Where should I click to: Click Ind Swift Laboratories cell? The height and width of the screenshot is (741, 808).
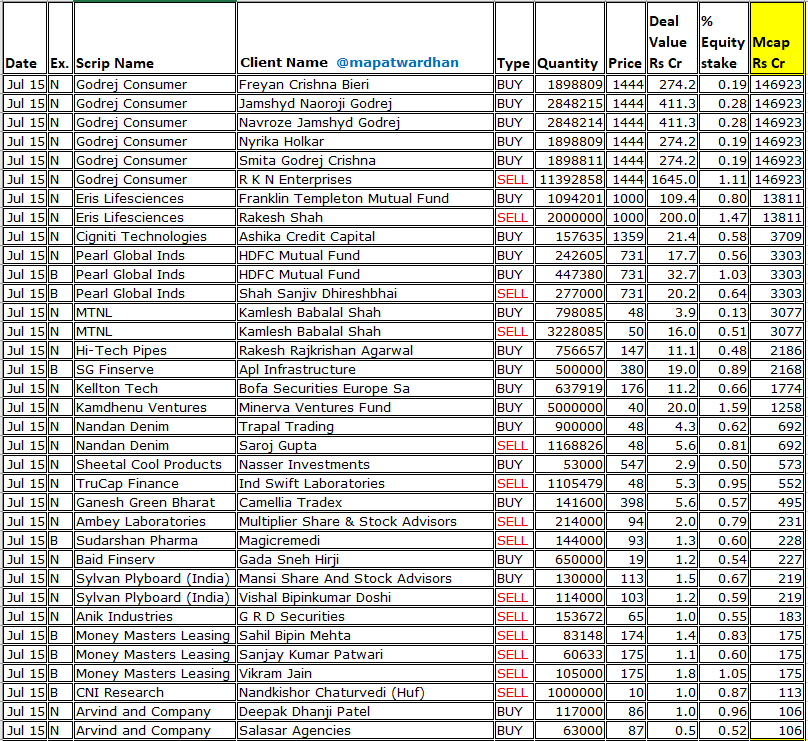[365, 484]
